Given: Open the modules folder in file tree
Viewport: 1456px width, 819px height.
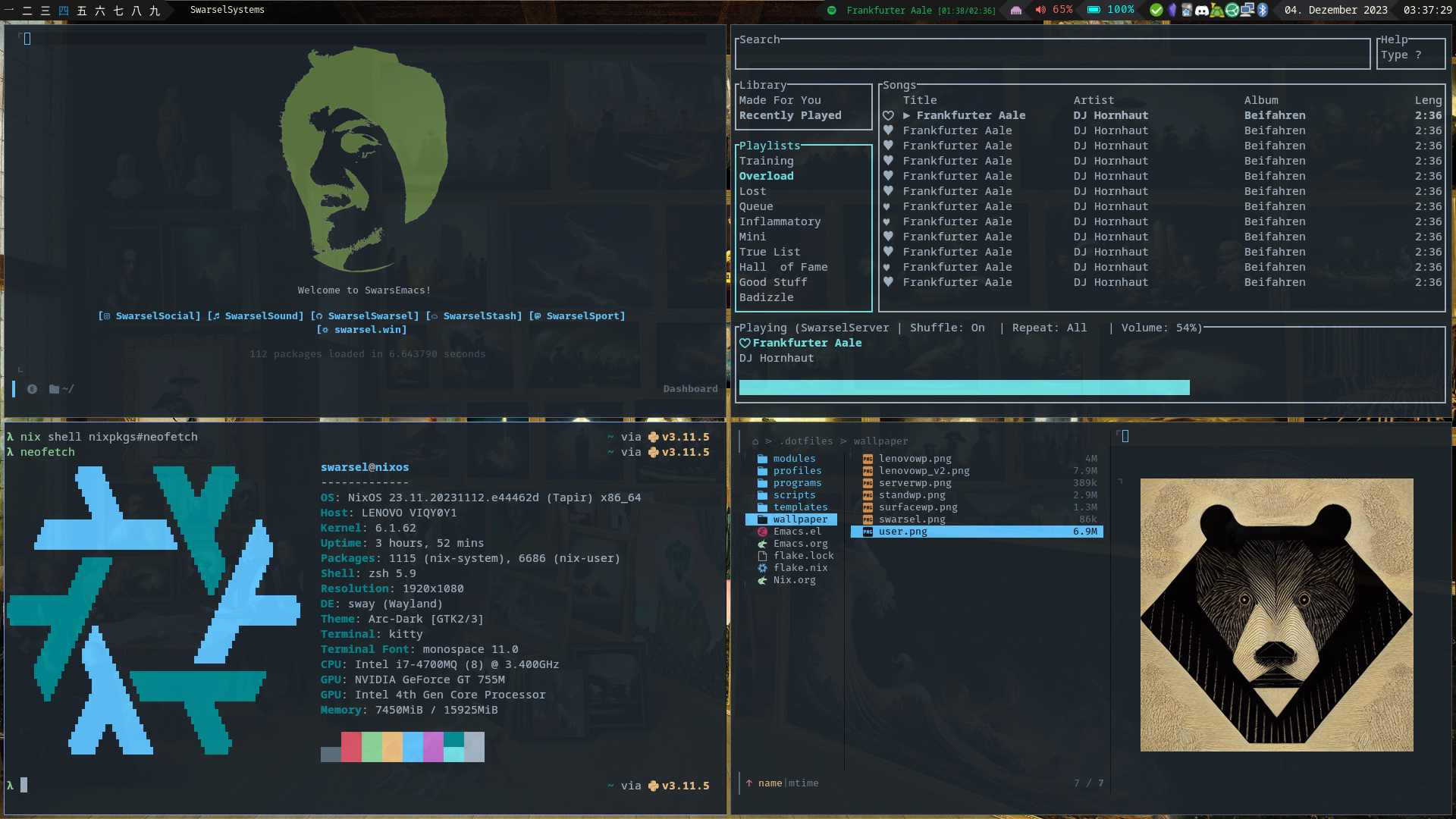Looking at the screenshot, I should [x=794, y=459].
